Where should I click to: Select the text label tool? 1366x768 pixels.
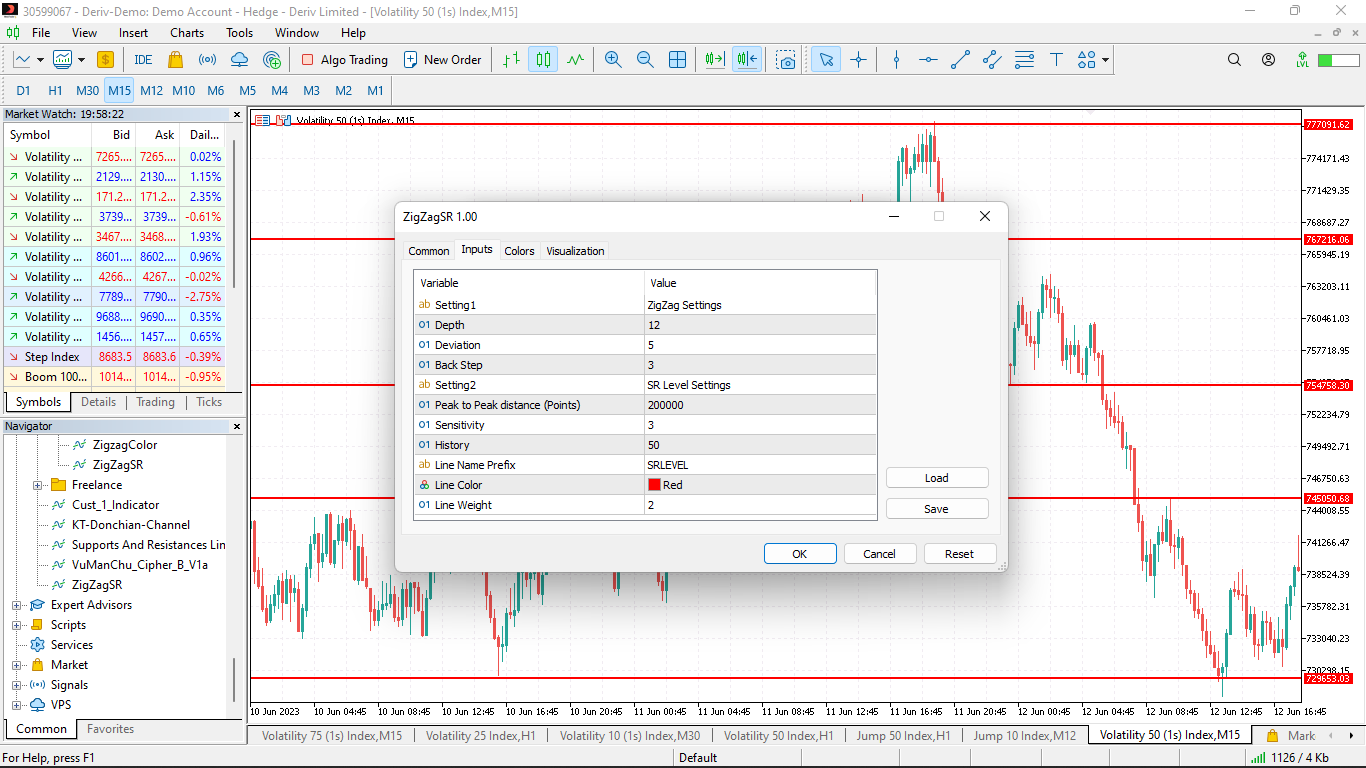coord(1056,60)
